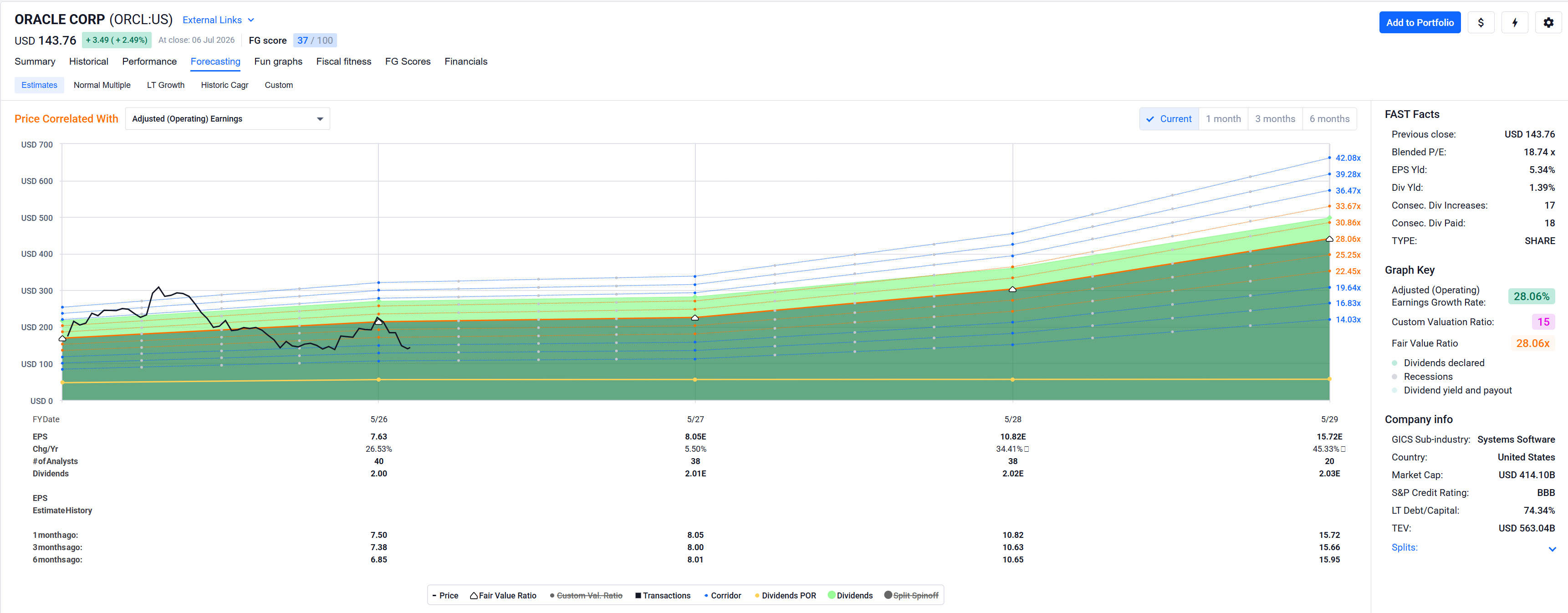Click the Split Spinoff gray circle legend icon
Viewport: 1568px width, 613px height.
pyautogui.click(x=888, y=595)
